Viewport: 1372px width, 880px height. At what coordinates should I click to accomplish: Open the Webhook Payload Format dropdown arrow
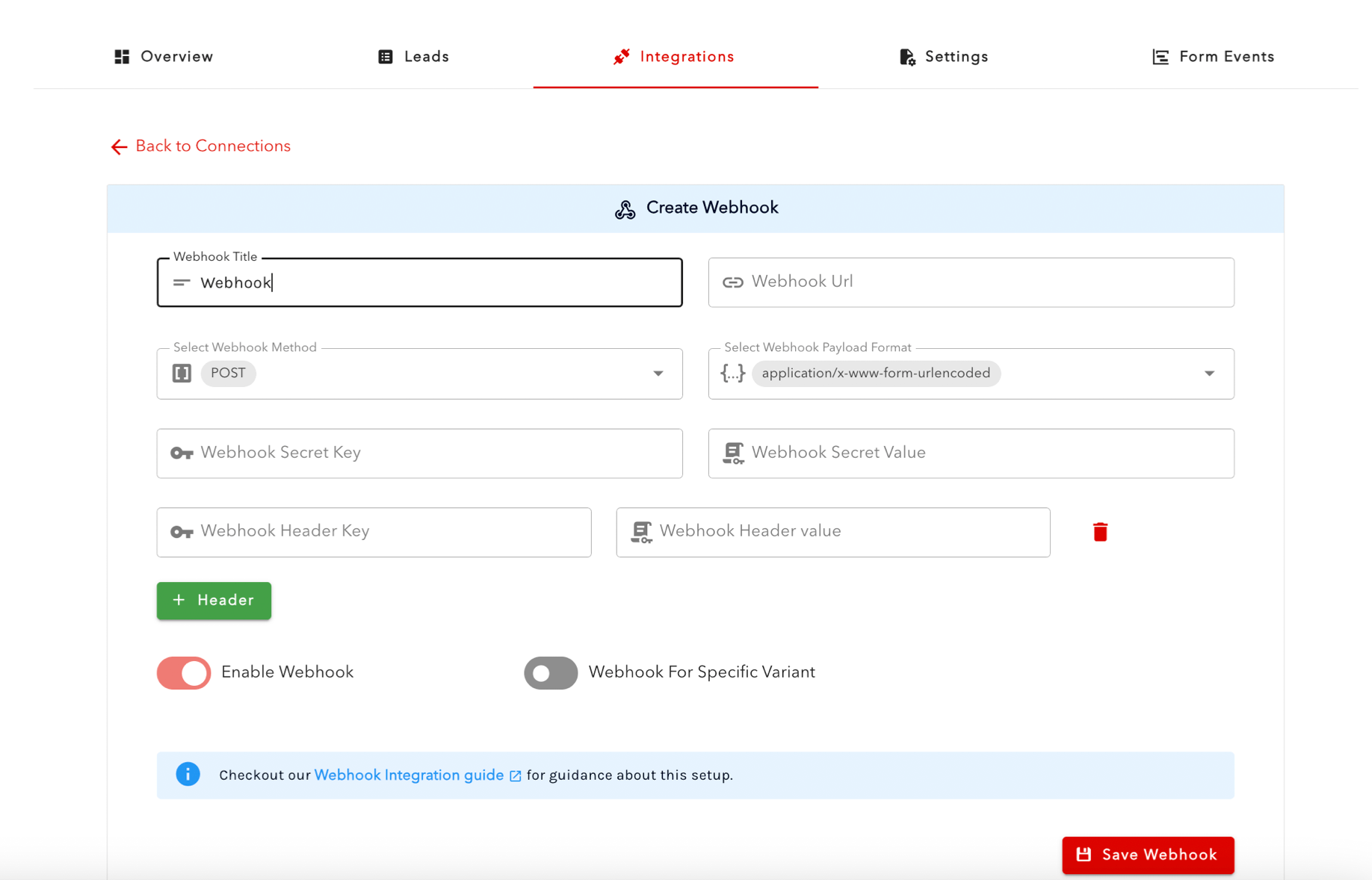tap(1208, 374)
